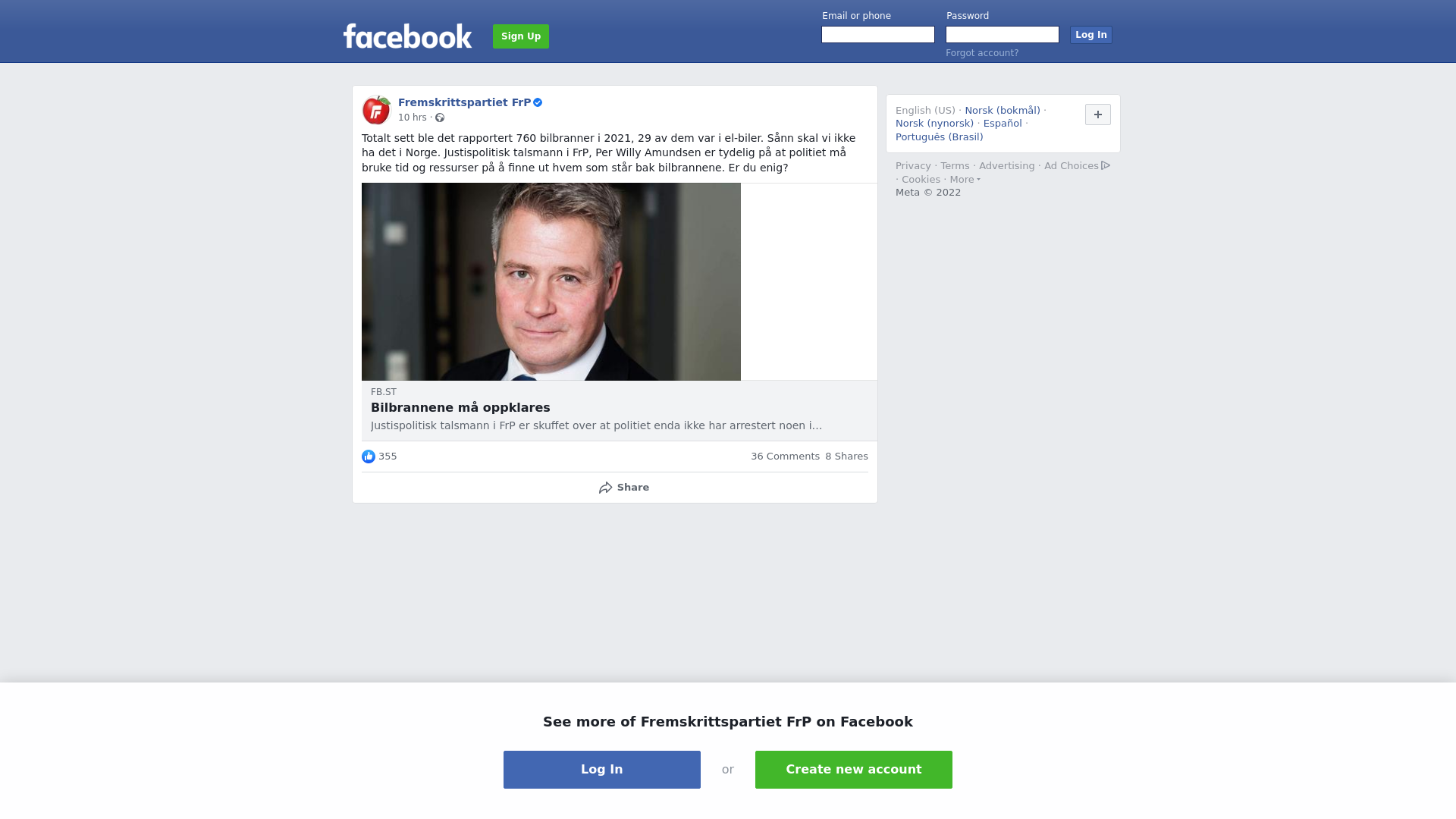Click the blue verified badge icon
This screenshot has width=1456, height=819.
[x=538, y=102]
